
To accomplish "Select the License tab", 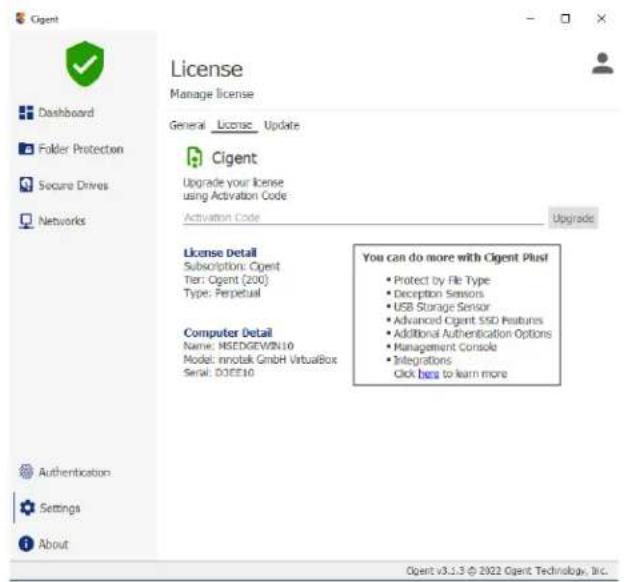I will coord(234,125).
